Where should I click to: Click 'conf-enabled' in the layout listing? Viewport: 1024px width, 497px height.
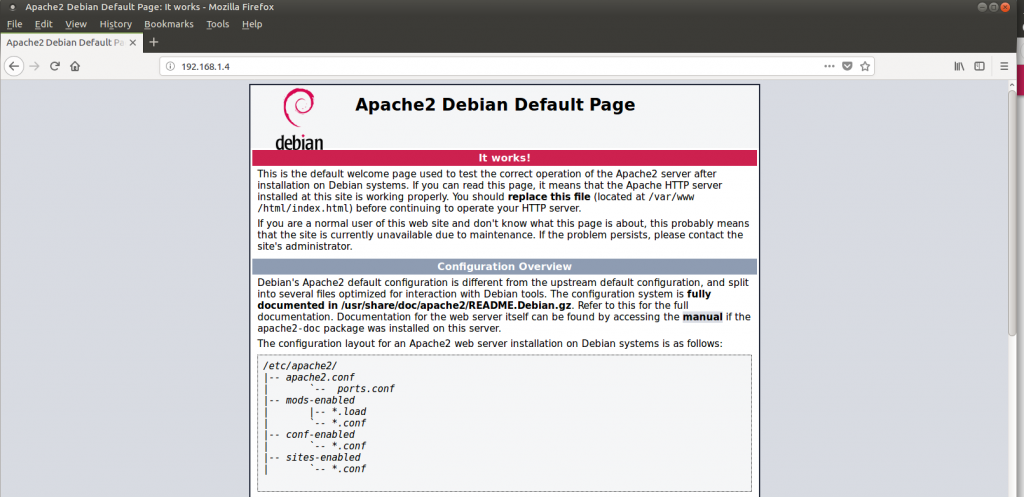click(x=320, y=435)
